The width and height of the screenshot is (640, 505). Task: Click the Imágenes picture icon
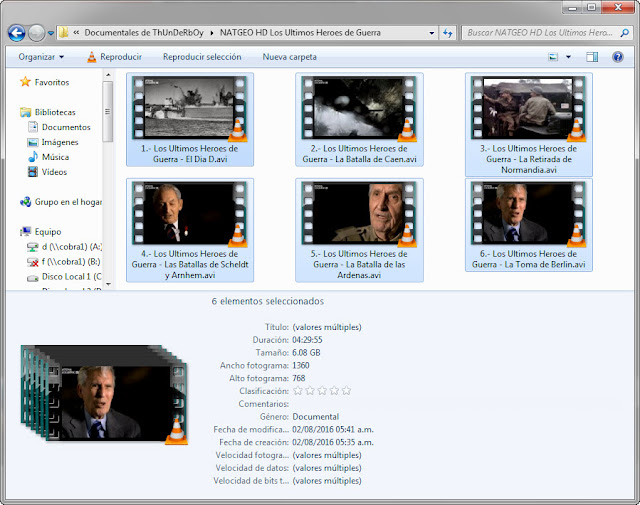click(33, 142)
